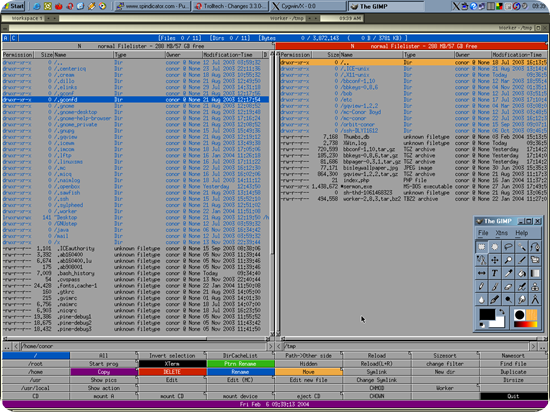Select the Magnify zoom tool

tap(508, 260)
